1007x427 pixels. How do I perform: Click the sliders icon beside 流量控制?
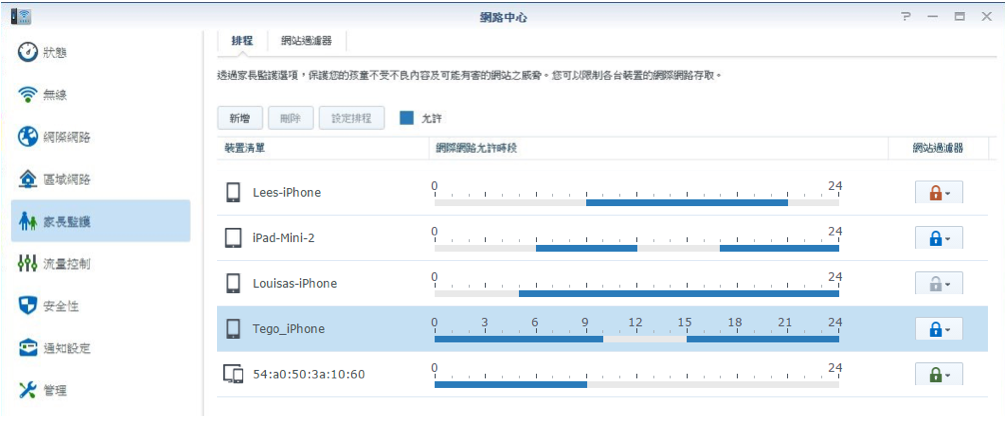click(x=27, y=263)
